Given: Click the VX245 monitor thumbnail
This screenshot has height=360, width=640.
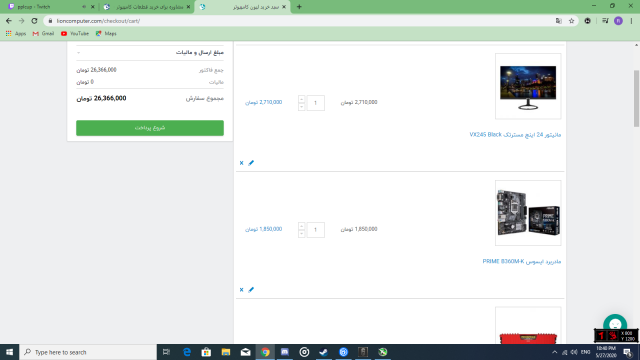Looking at the screenshot, I should [528, 86].
